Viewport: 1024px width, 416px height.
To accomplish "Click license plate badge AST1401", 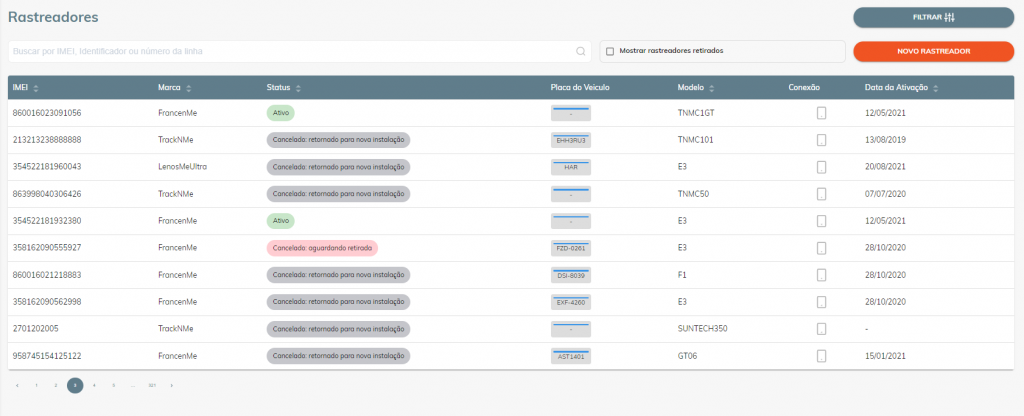I will [571, 357].
